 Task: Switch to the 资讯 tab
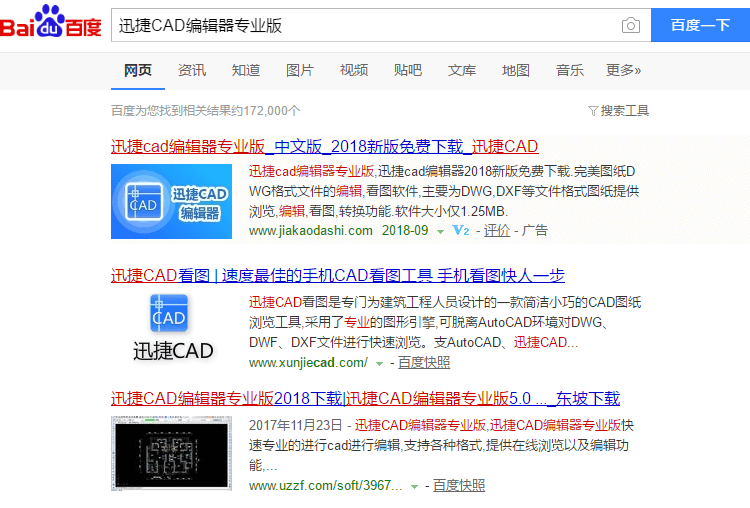tap(192, 70)
